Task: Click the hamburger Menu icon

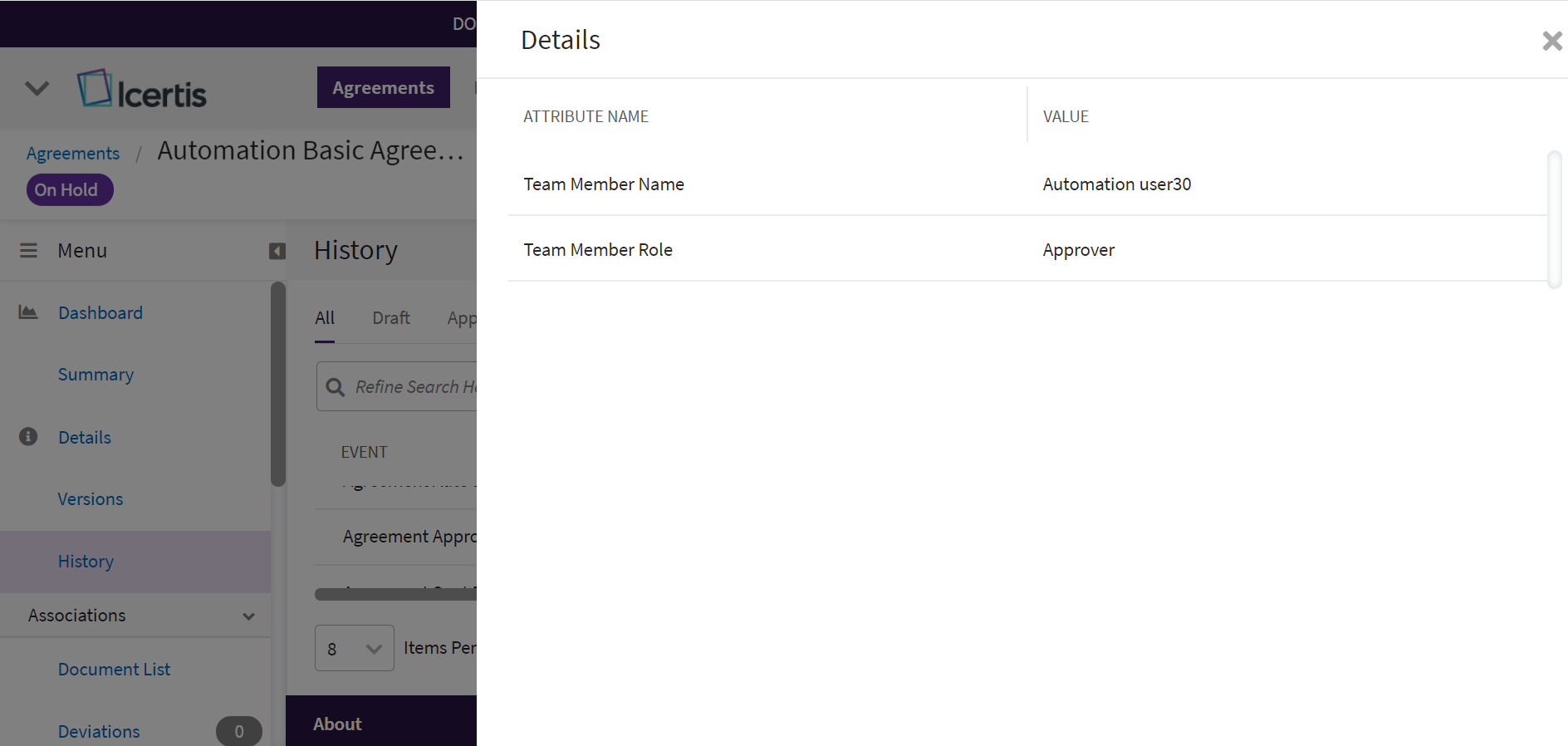Action: click(28, 251)
